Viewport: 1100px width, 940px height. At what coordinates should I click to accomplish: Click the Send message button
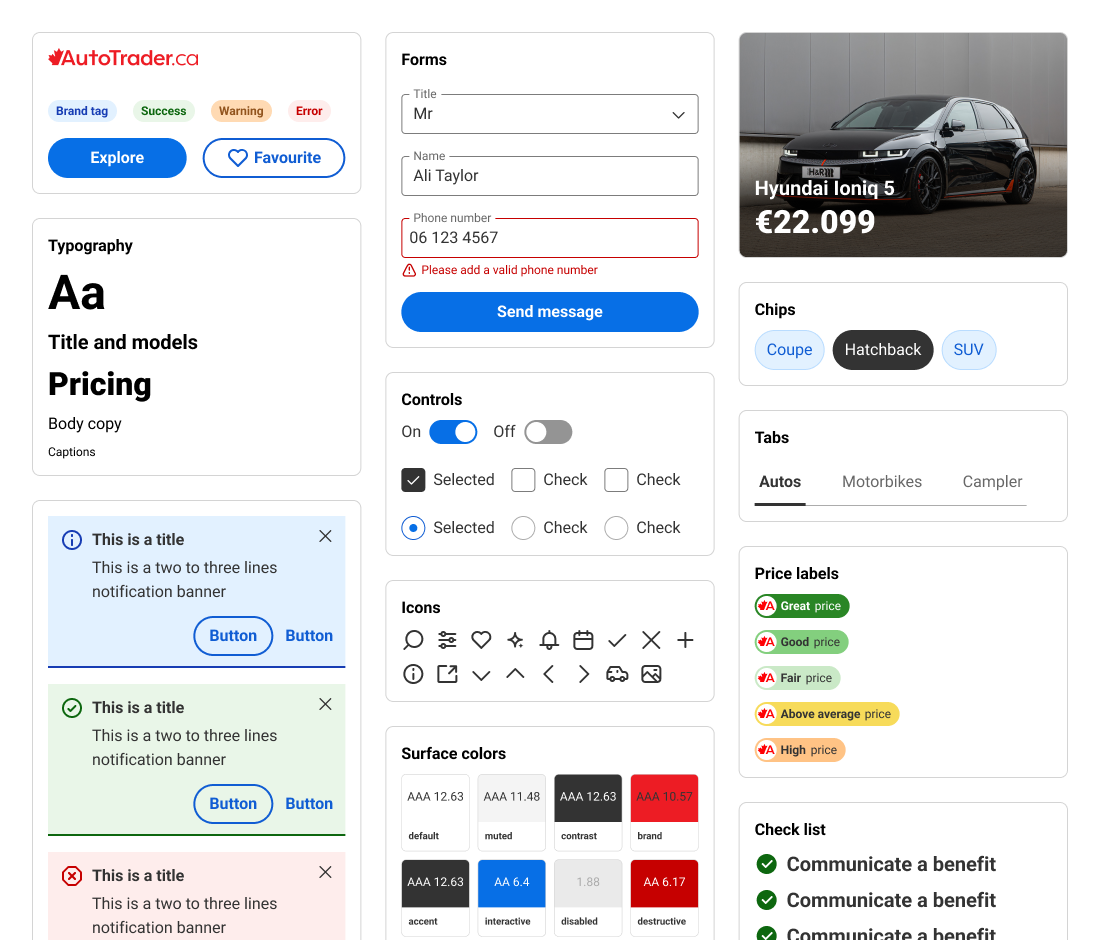550,311
